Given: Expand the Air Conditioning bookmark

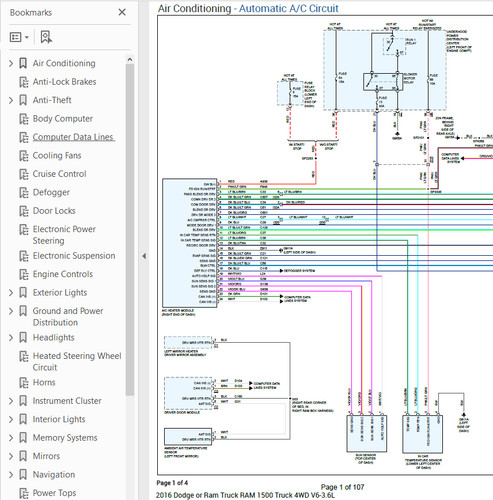Looking at the screenshot, I should 11,63.
